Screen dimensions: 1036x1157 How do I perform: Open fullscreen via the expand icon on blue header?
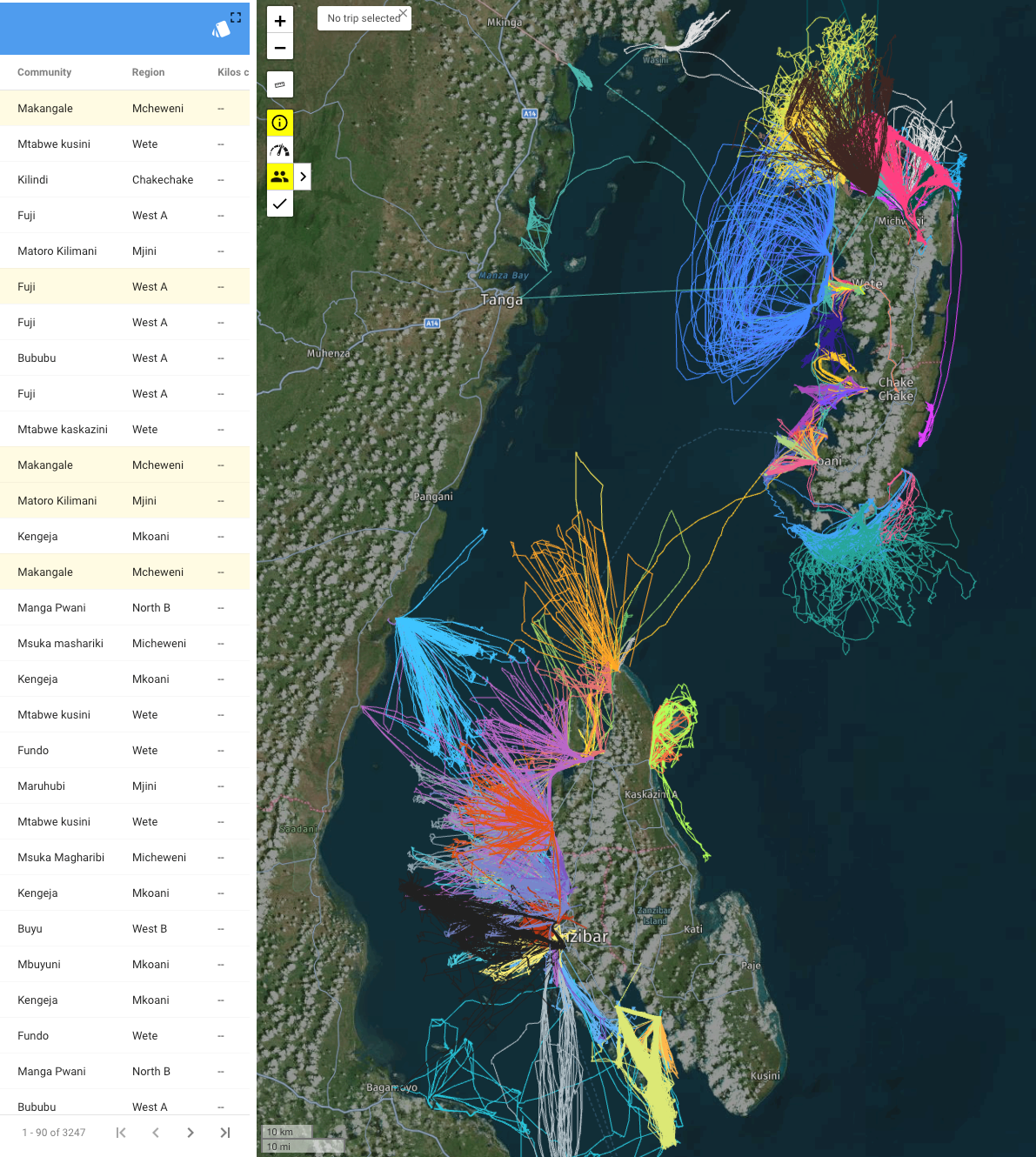coord(236,17)
